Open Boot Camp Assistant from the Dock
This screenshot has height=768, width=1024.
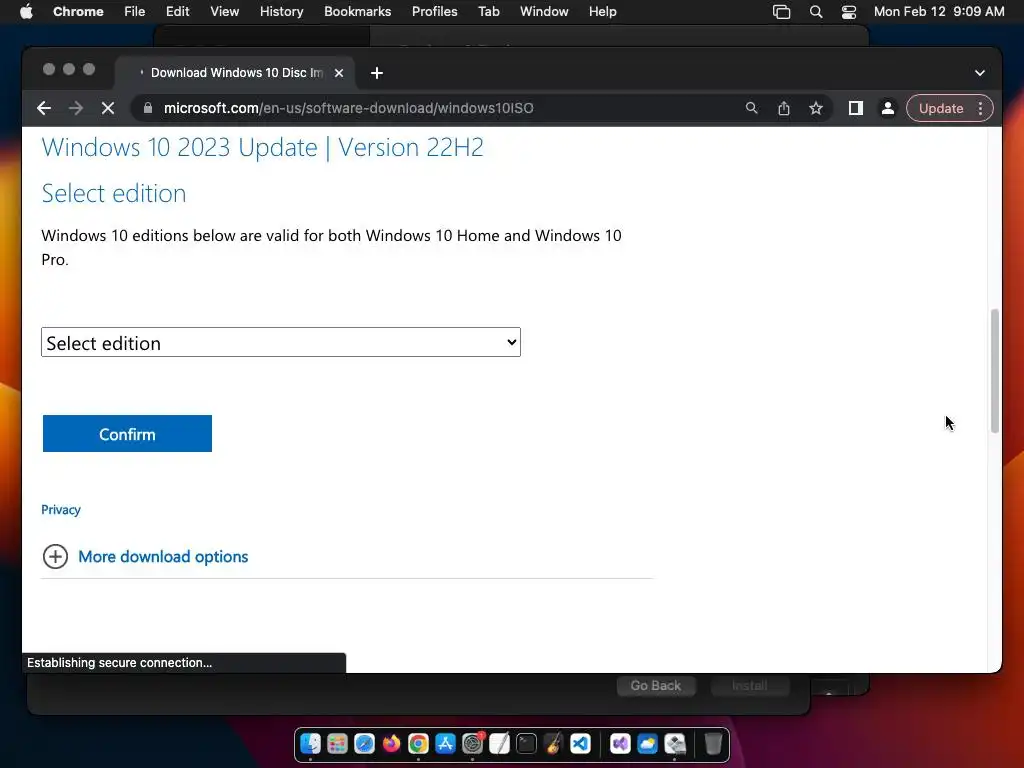click(675, 744)
